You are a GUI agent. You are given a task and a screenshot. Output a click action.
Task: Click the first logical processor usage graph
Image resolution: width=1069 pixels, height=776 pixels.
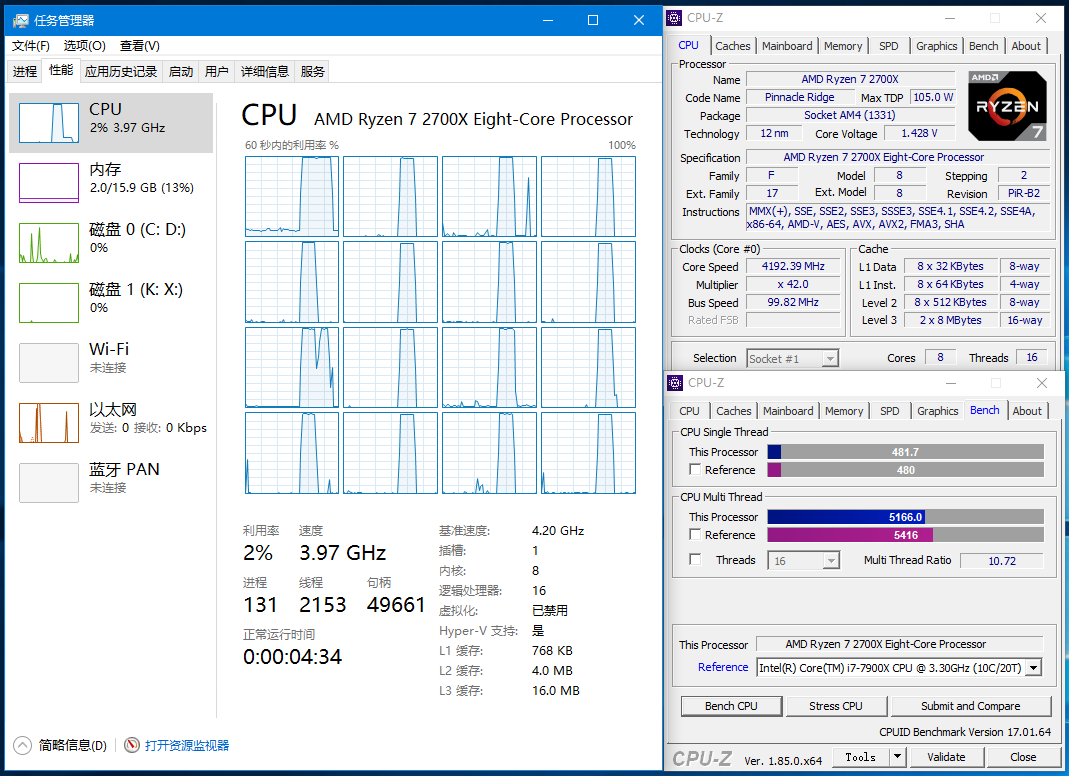pos(292,196)
